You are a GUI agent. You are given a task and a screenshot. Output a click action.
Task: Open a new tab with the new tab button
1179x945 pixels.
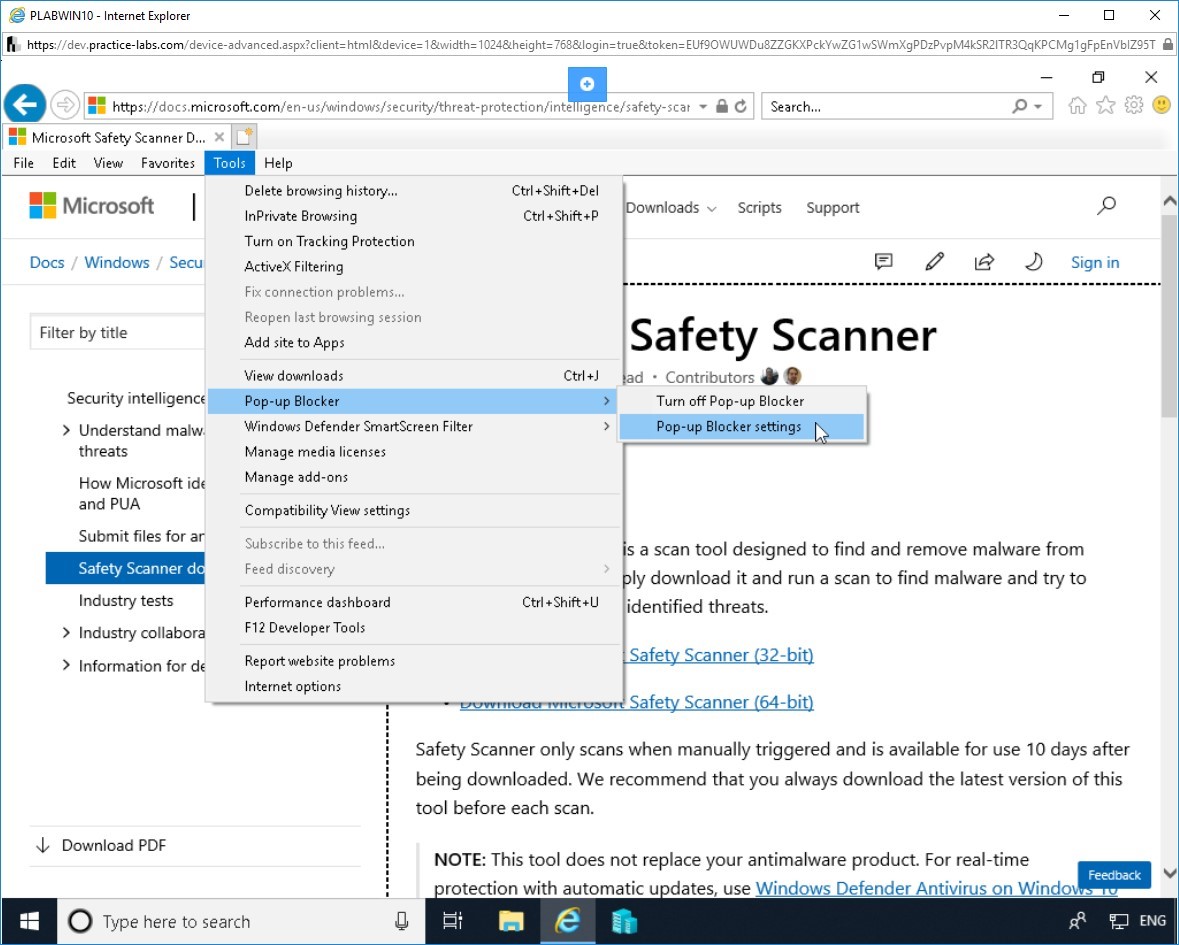[244, 137]
